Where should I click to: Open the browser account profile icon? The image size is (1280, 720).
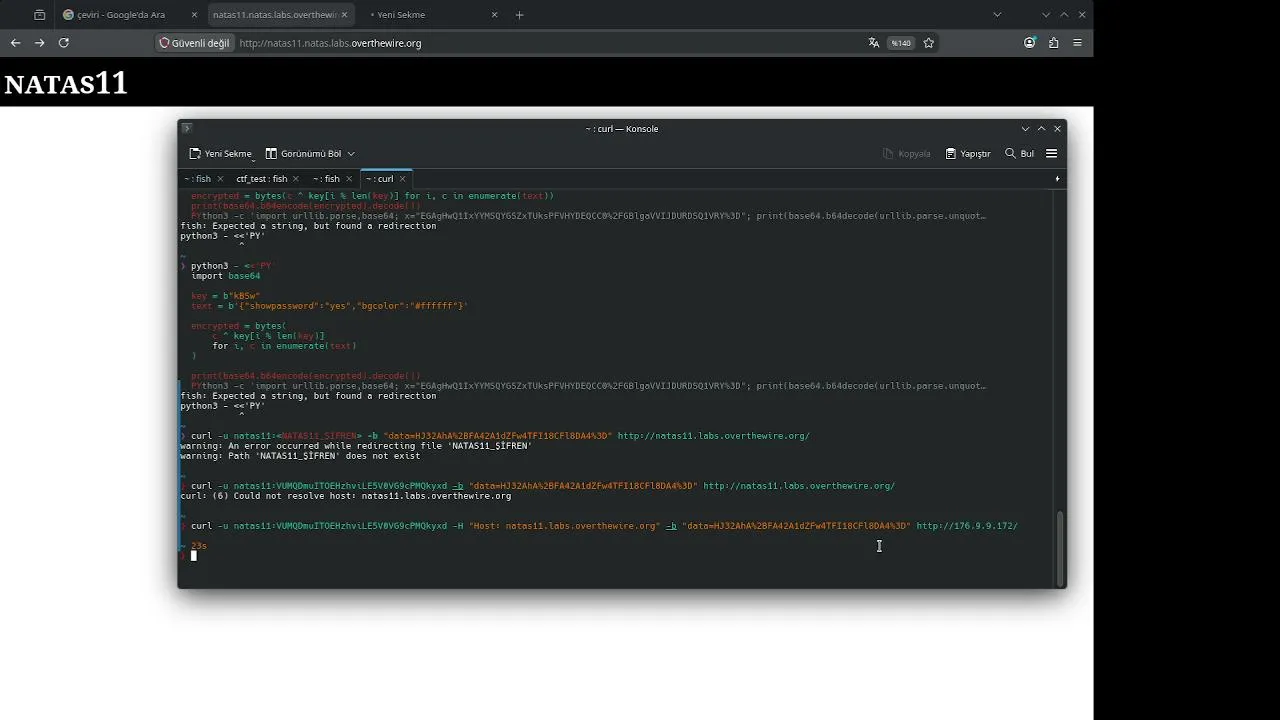pos(1030,43)
